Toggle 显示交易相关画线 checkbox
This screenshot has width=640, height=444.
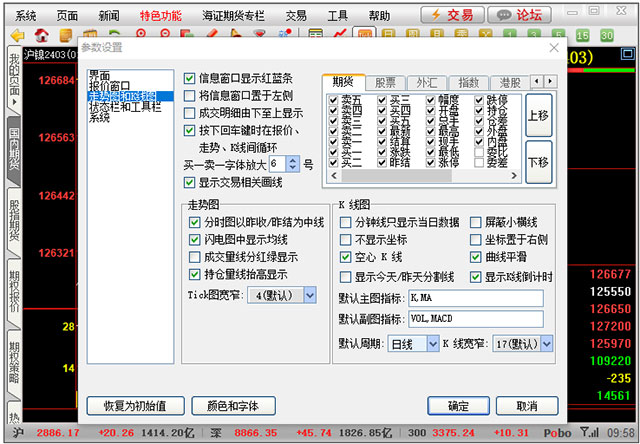point(189,182)
